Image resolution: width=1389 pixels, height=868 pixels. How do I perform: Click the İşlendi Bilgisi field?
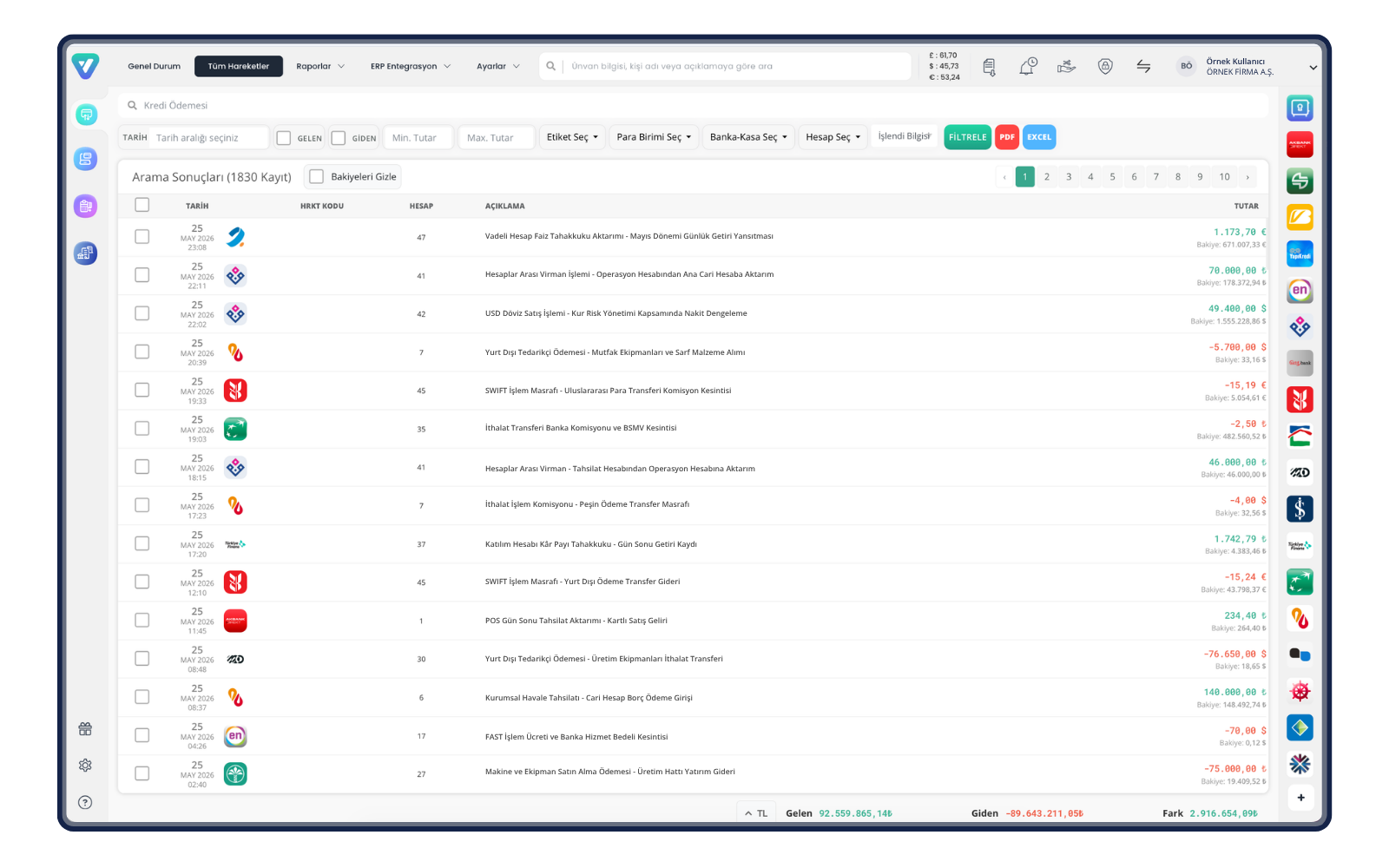click(x=904, y=136)
